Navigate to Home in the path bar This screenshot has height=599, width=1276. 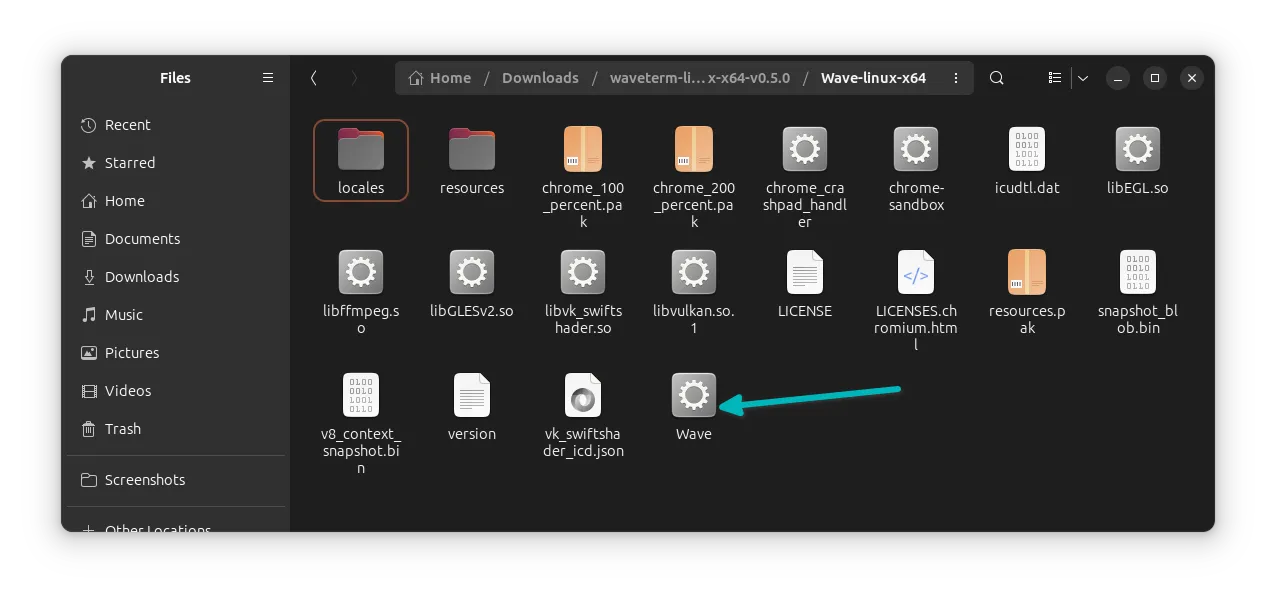click(x=440, y=78)
